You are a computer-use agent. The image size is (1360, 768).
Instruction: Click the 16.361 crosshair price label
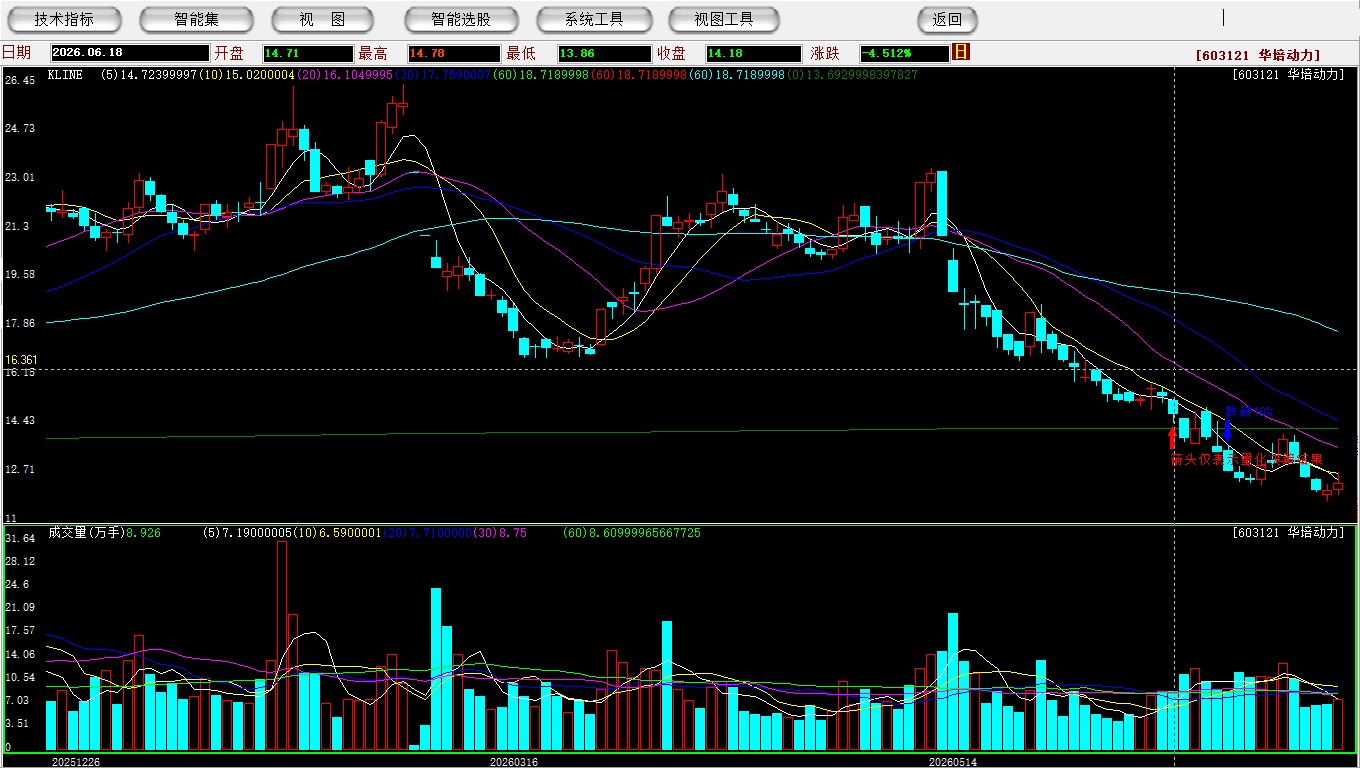point(21,360)
